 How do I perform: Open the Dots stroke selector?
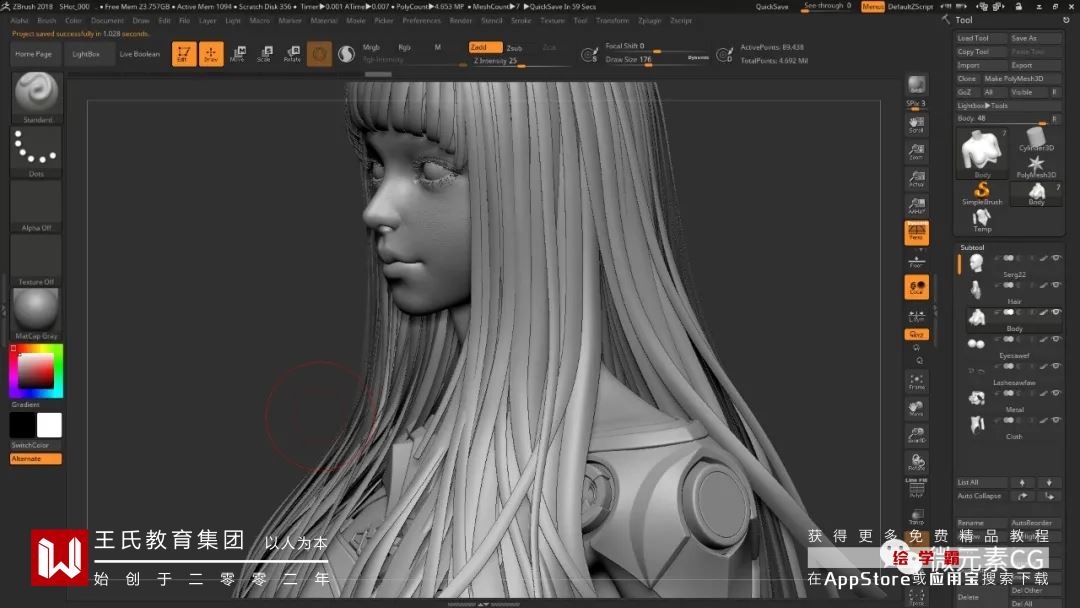pos(37,152)
